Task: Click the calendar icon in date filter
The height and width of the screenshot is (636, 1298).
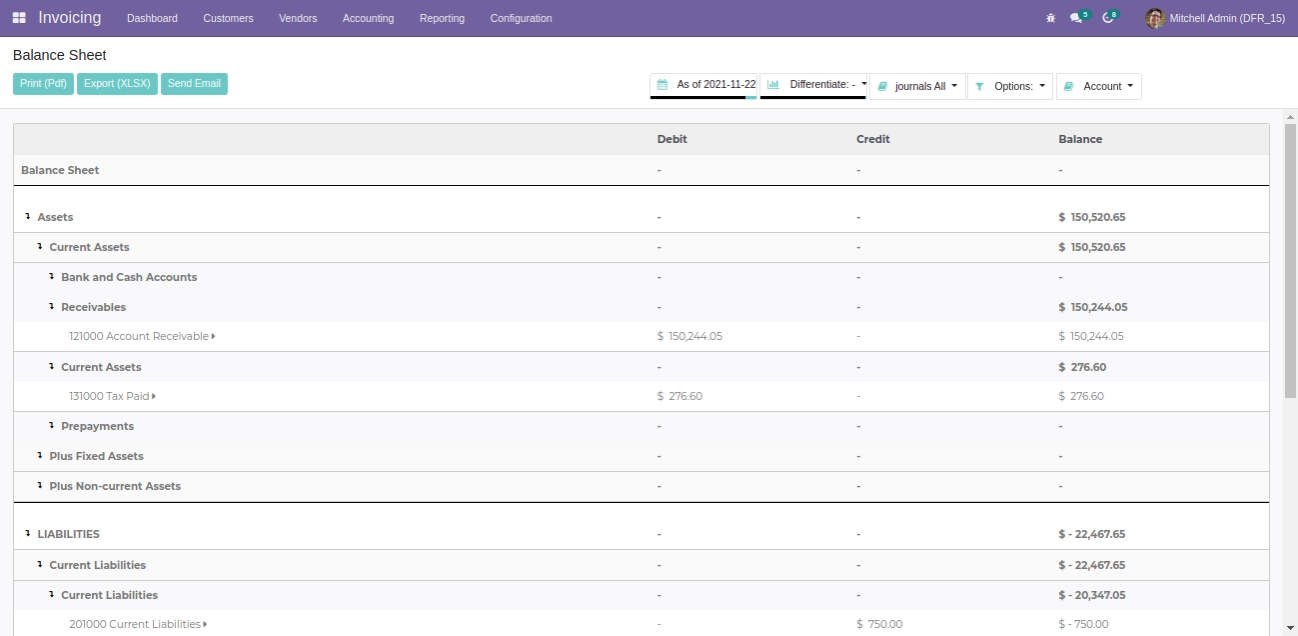Action: pyautogui.click(x=663, y=85)
